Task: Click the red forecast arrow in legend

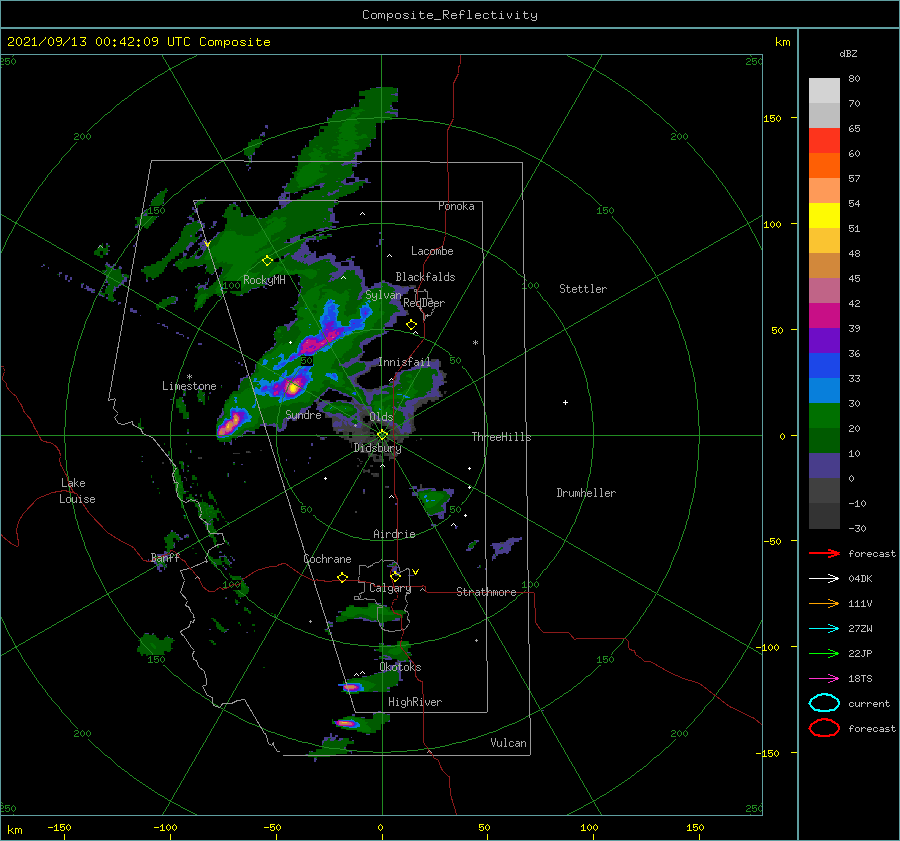Action: (x=824, y=553)
